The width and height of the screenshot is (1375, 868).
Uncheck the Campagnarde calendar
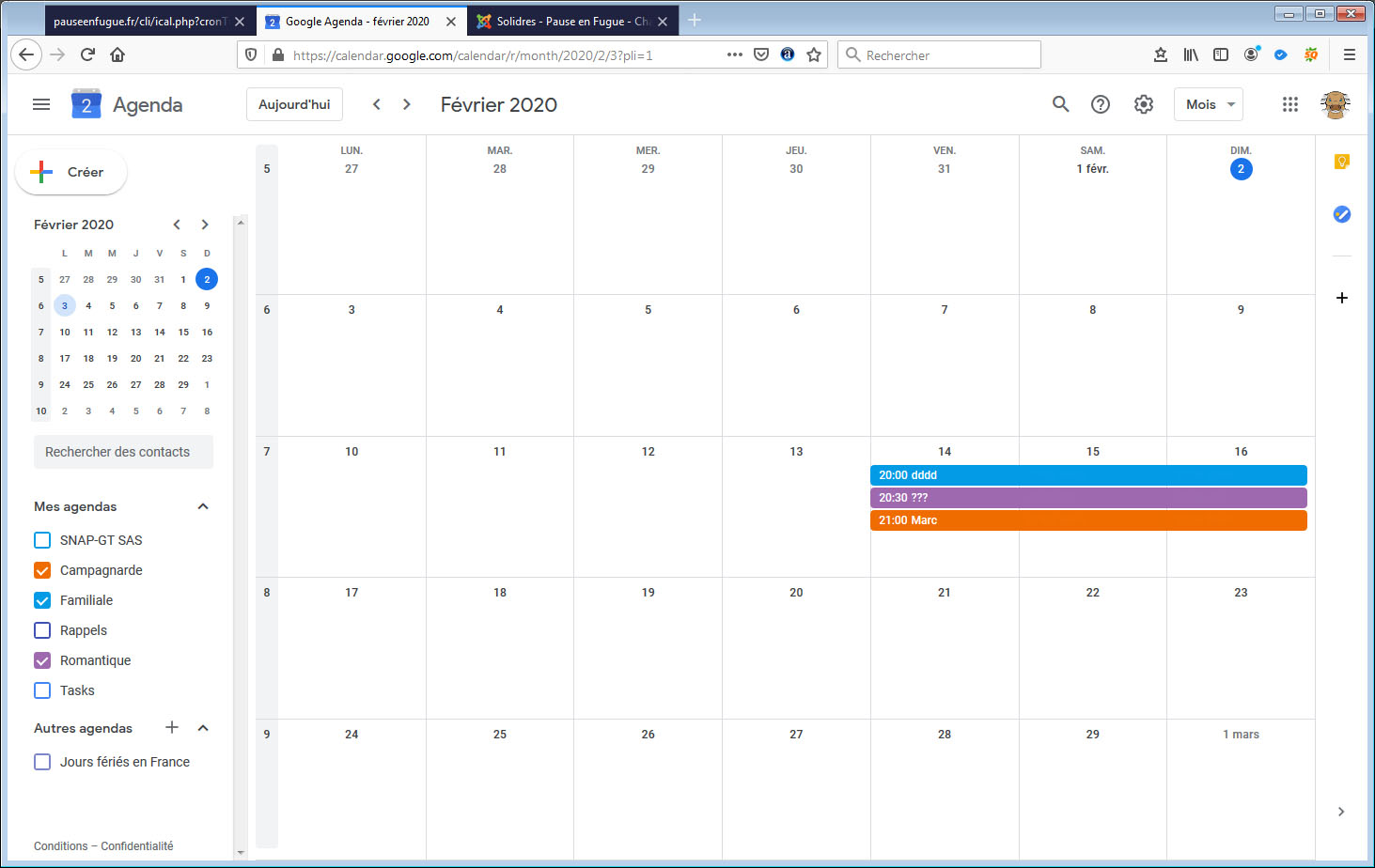(42, 570)
